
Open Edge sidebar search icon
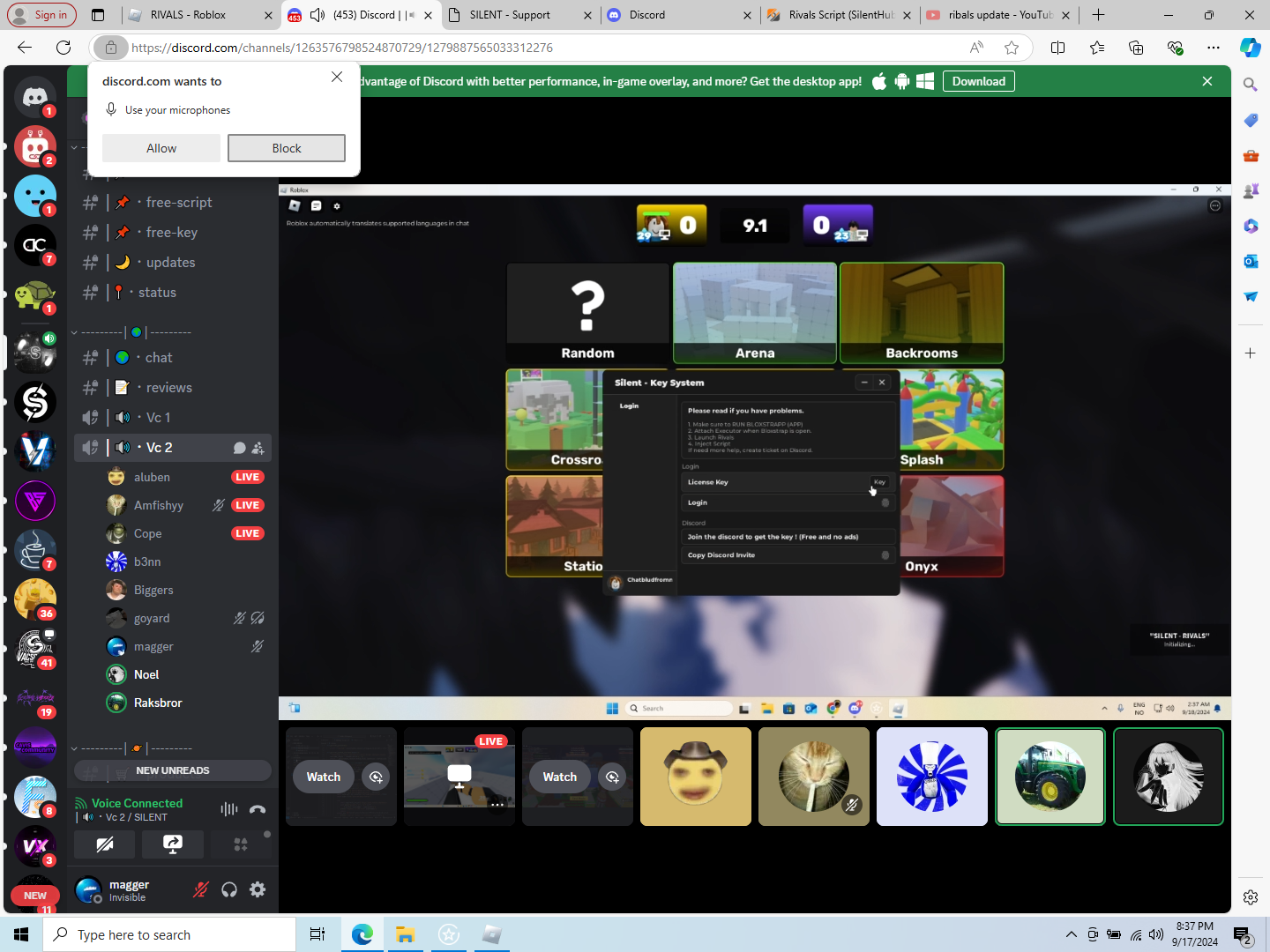click(x=1251, y=85)
